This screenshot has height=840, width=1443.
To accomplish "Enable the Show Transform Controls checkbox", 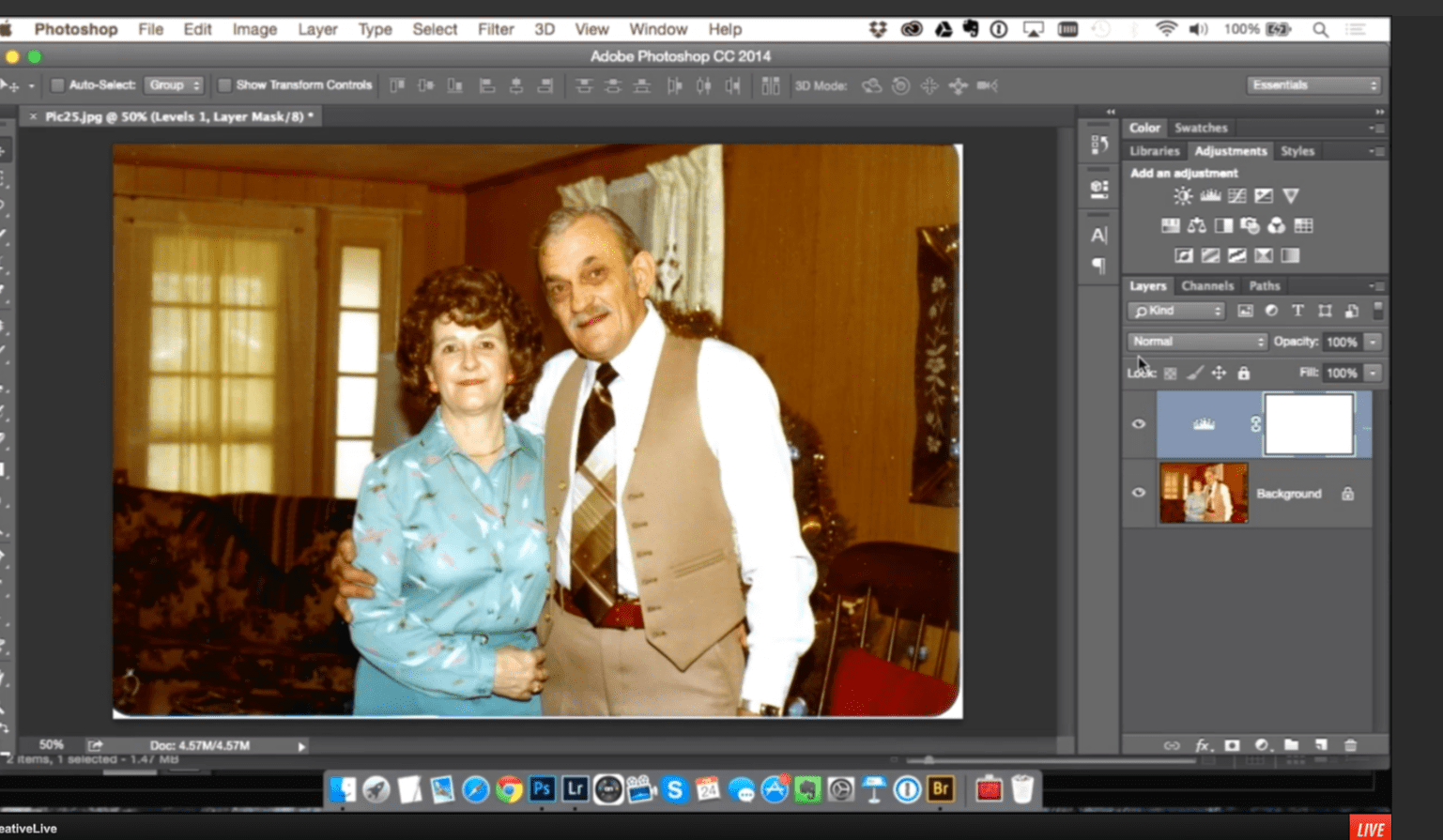I will pos(224,84).
